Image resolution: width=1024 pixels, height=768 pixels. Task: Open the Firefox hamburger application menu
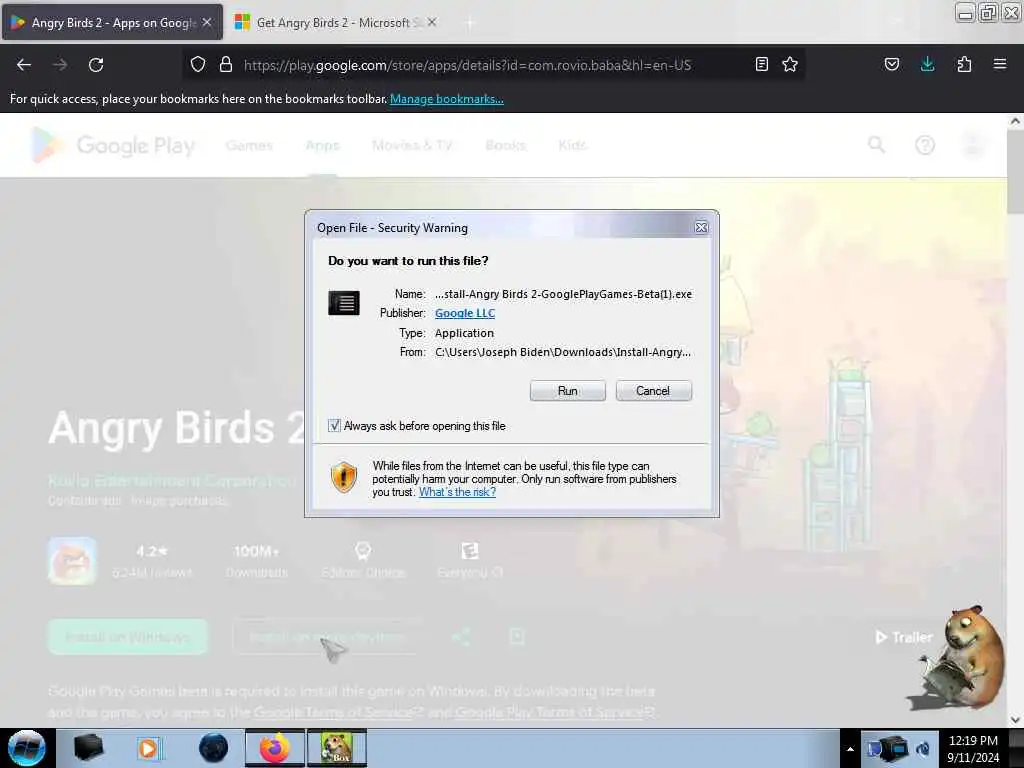[x=1000, y=64]
